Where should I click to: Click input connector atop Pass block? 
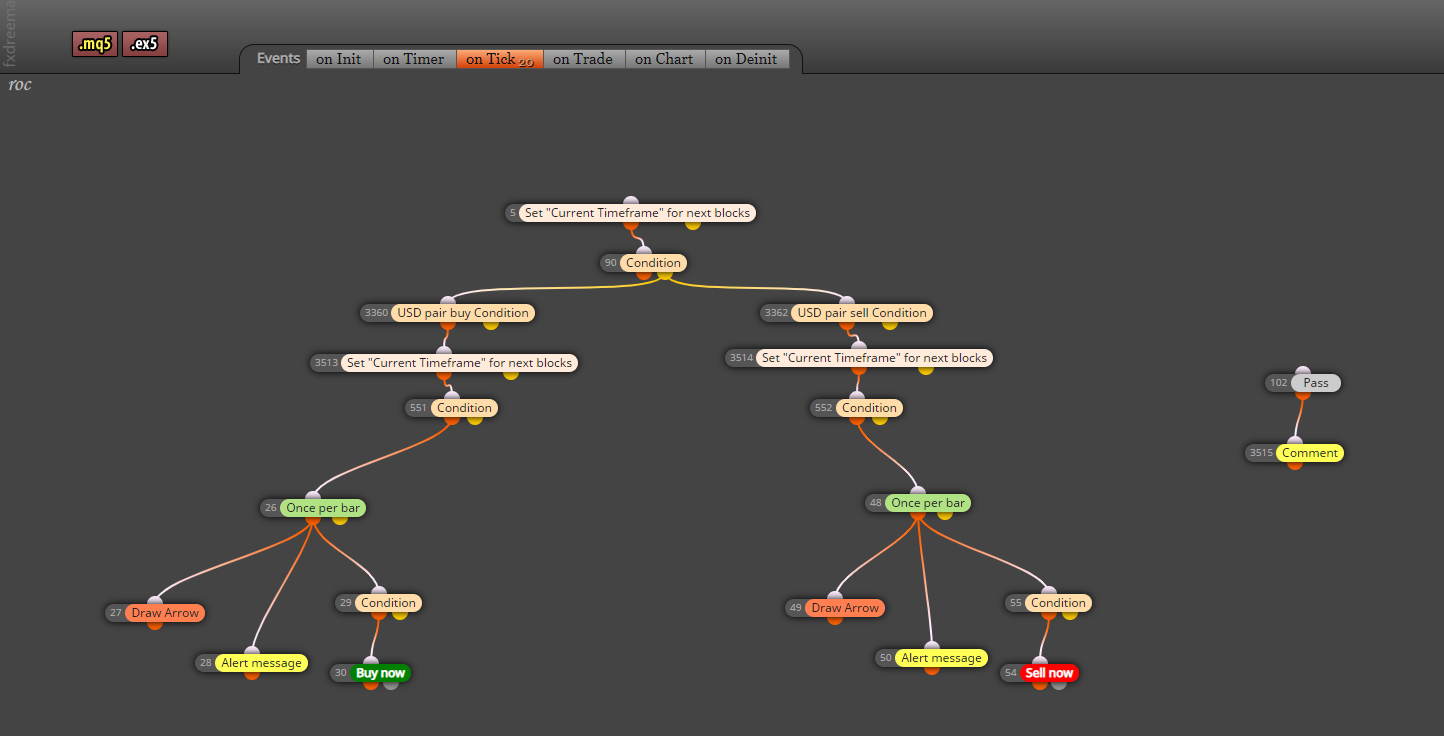click(x=1302, y=372)
